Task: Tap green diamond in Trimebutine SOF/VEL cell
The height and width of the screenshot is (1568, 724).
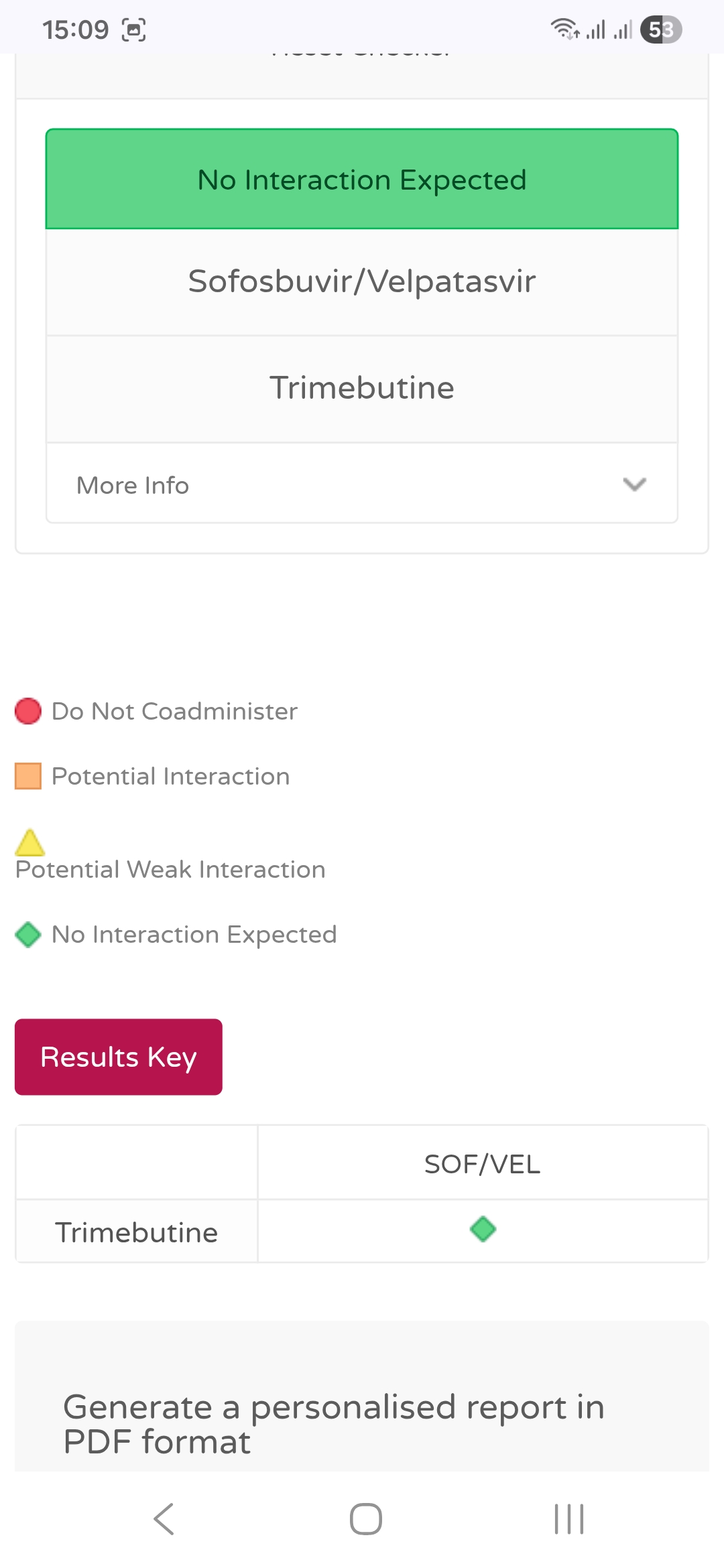Action: point(483,1229)
